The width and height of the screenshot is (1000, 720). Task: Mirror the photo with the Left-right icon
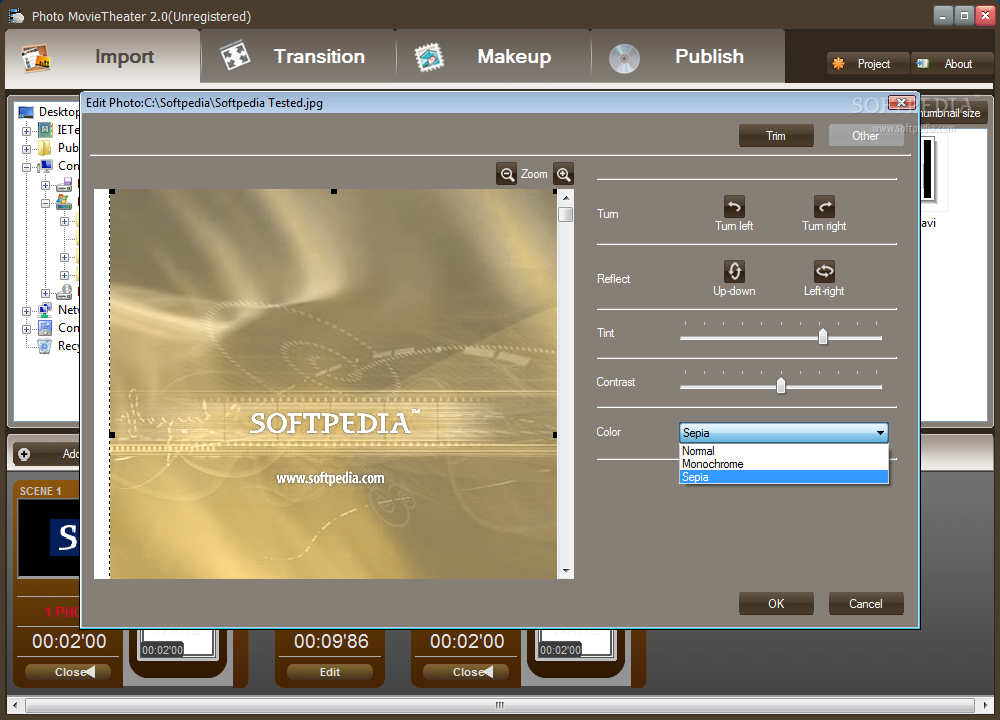tap(824, 271)
